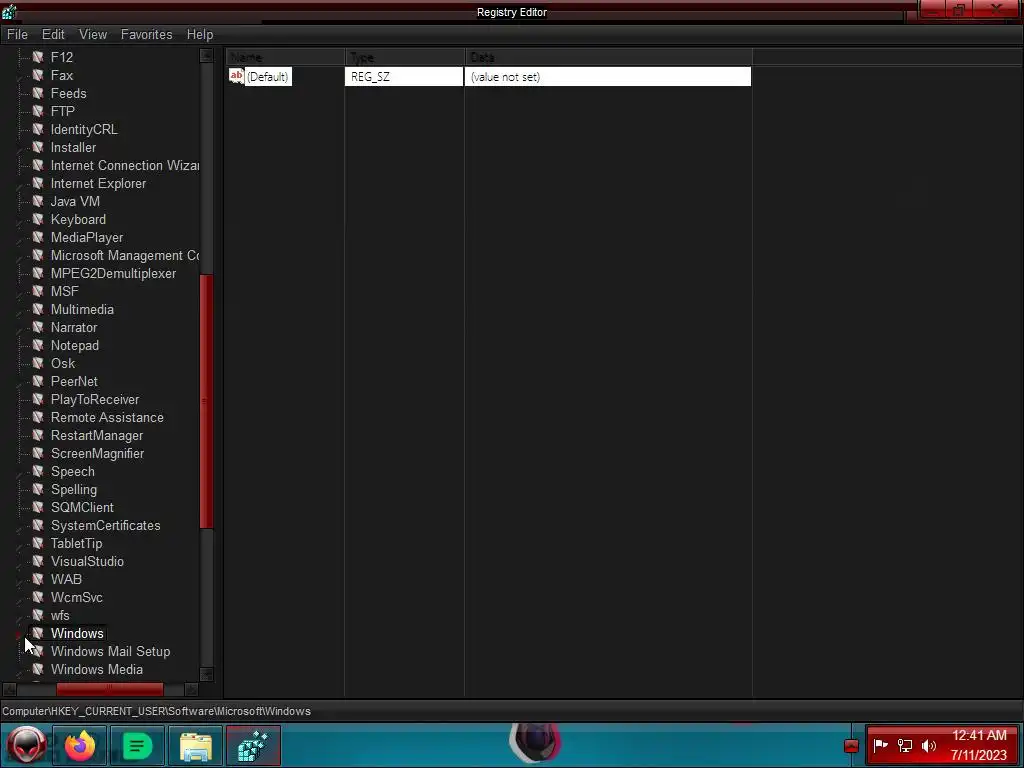This screenshot has height=768, width=1024.
Task: Select the SystemCertificates key
Action: [105, 526]
